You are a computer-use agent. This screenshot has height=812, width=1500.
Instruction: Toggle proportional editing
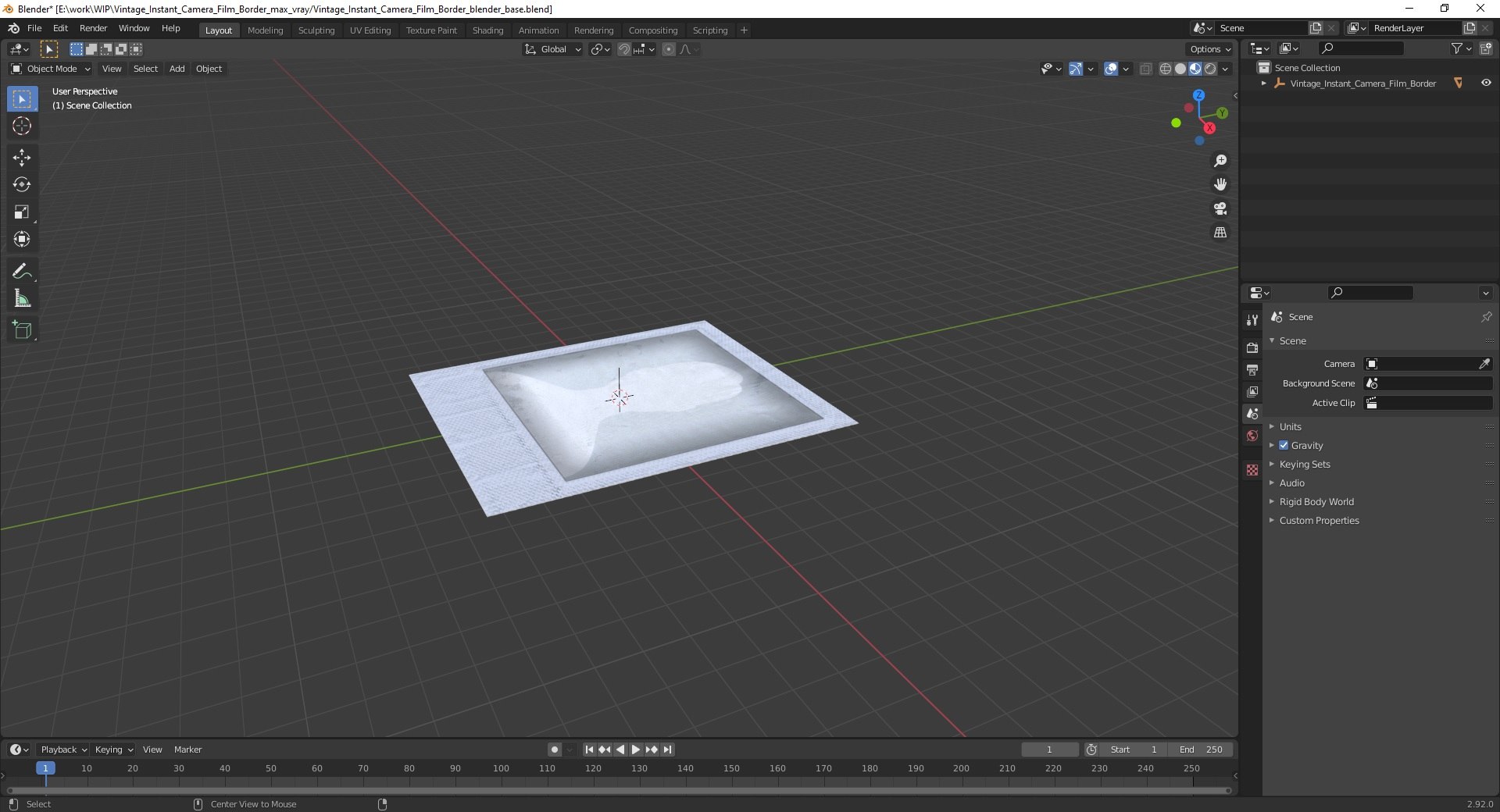669,49
